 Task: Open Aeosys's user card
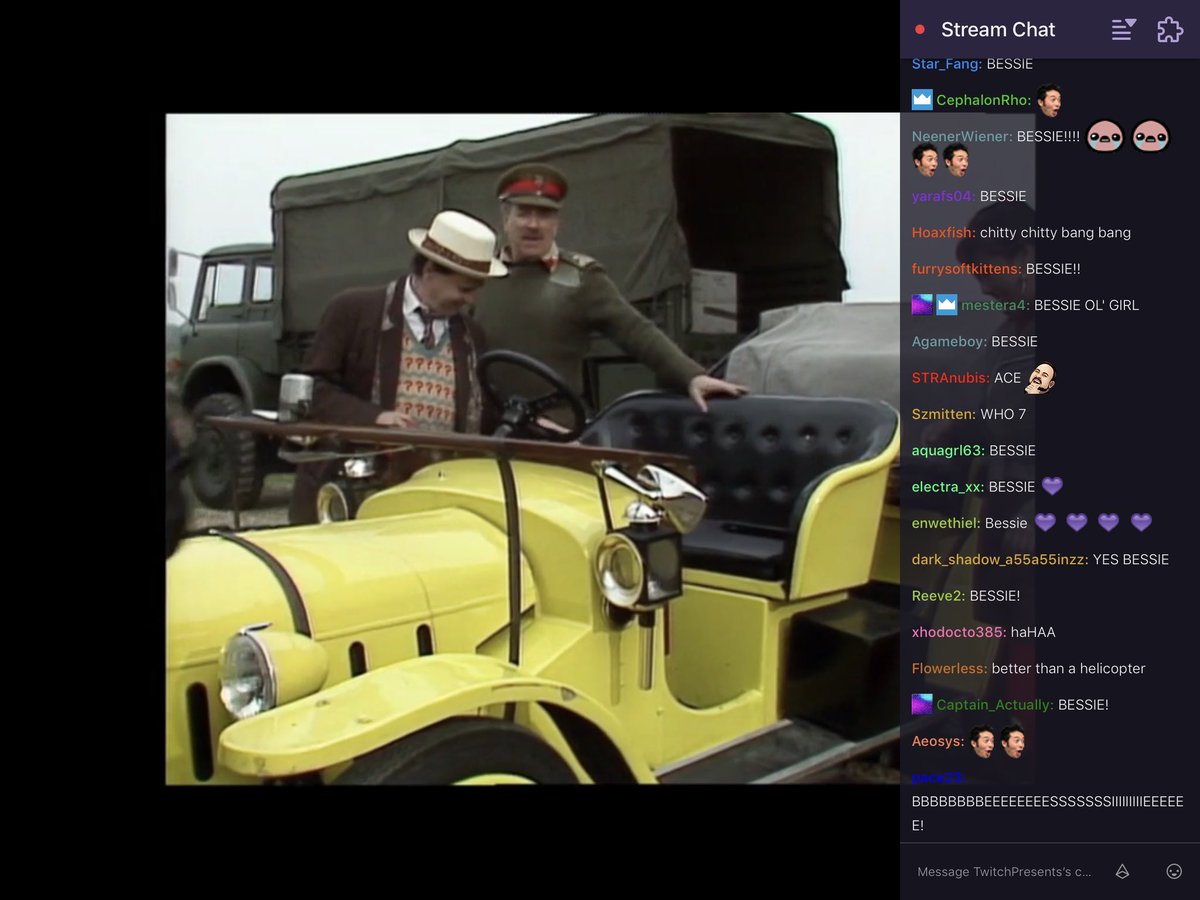938,741
